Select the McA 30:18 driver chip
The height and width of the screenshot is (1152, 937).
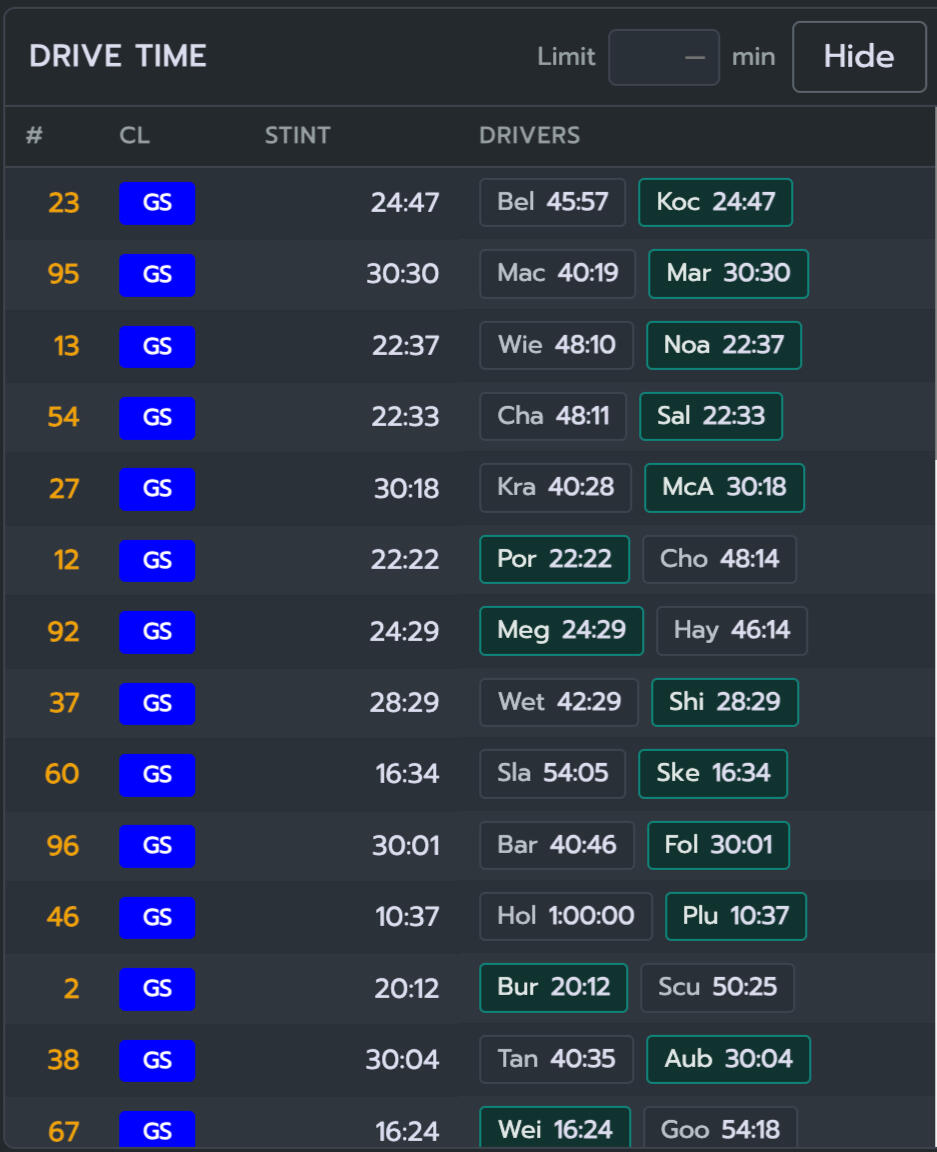724,487
